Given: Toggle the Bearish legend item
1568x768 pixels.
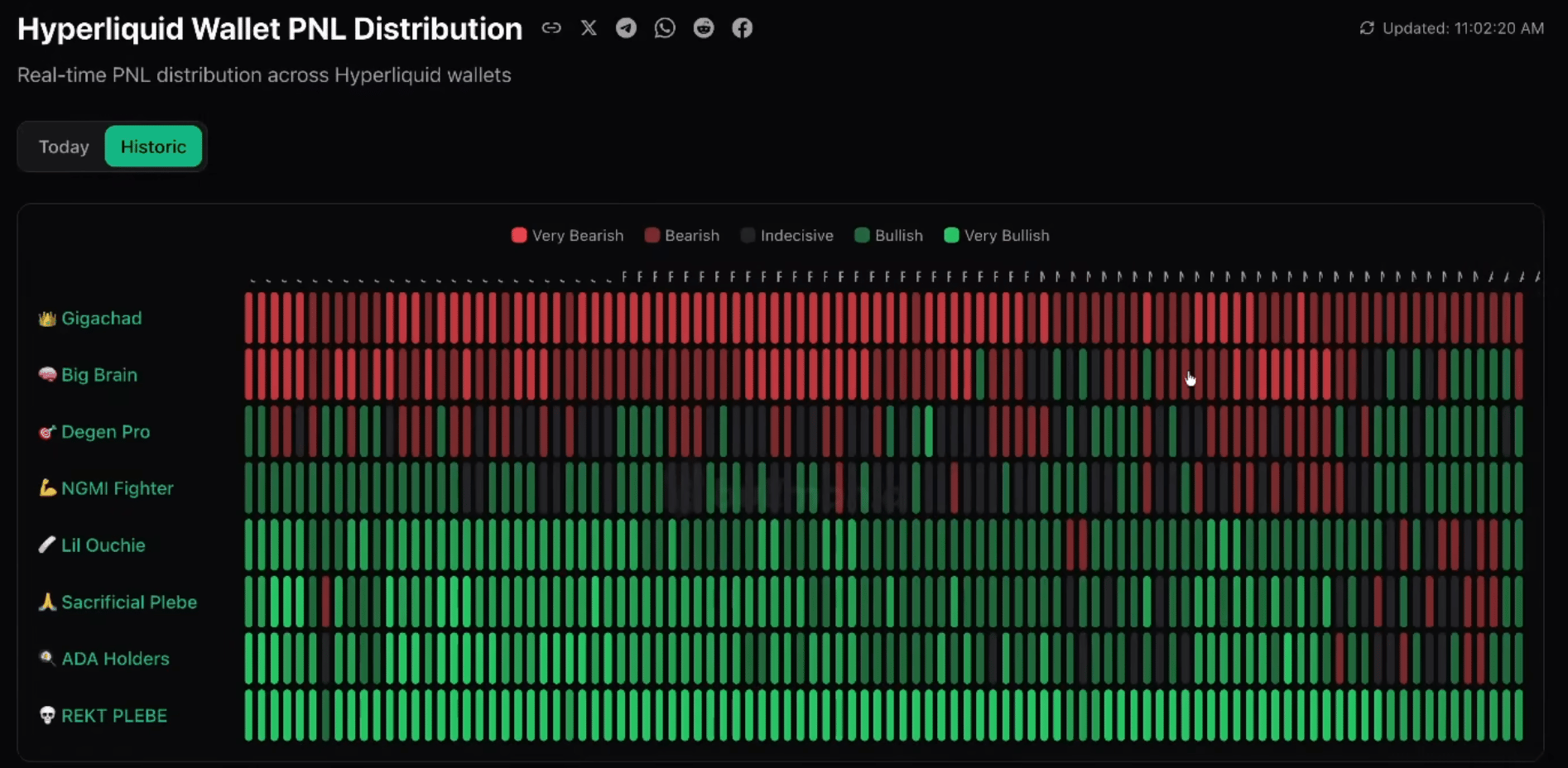Looking at the screenshot, I should tap(681, 236).
